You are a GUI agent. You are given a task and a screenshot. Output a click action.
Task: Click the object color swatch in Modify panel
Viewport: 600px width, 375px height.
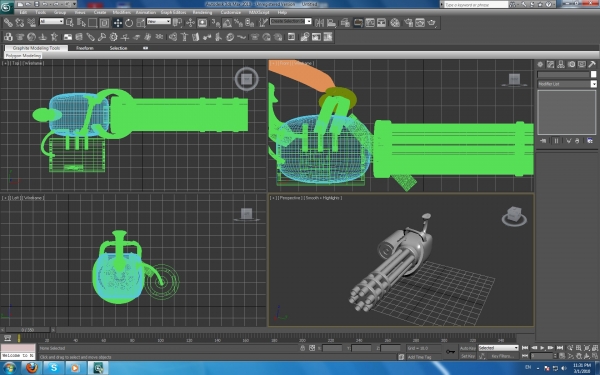tap(593, 74)
